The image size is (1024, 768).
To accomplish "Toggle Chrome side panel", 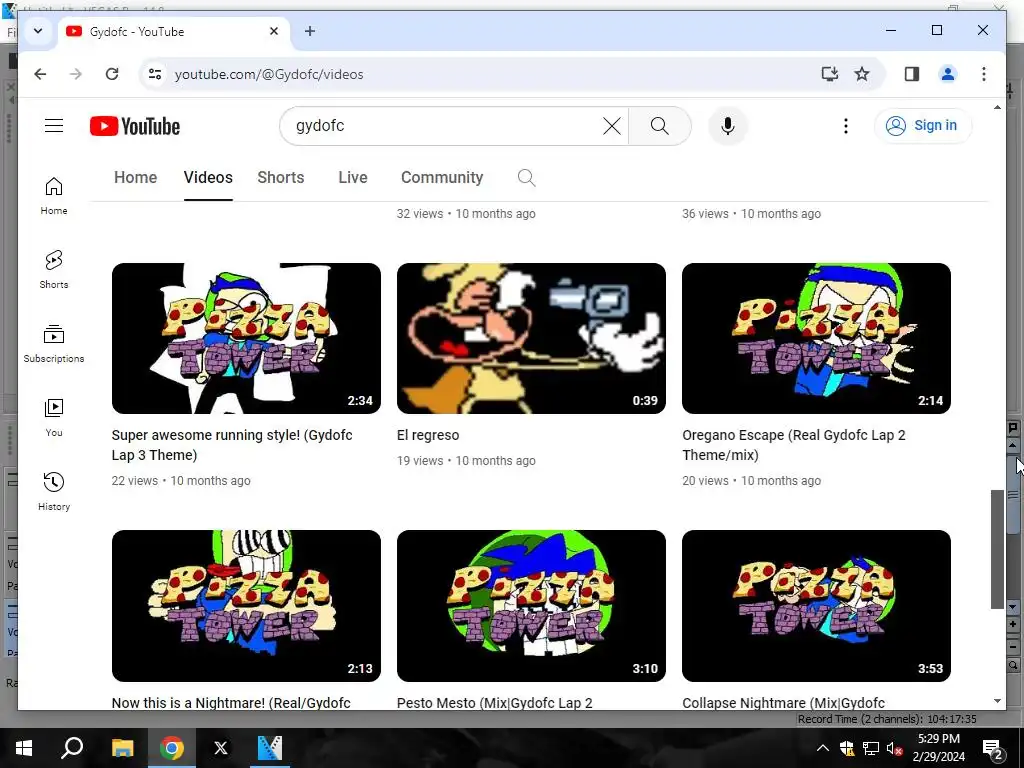I will pos(912,74).
